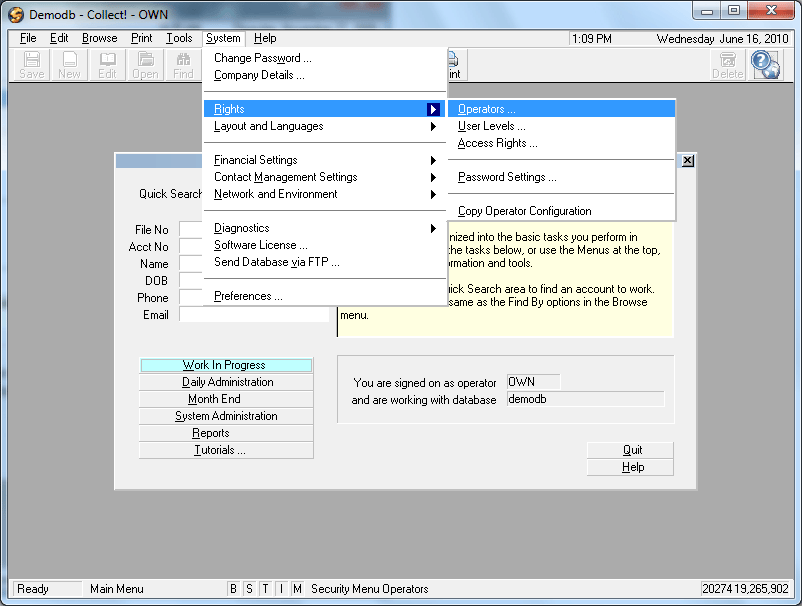
Task: Toggle the M indicator in status bar
Action: (297, 589)
